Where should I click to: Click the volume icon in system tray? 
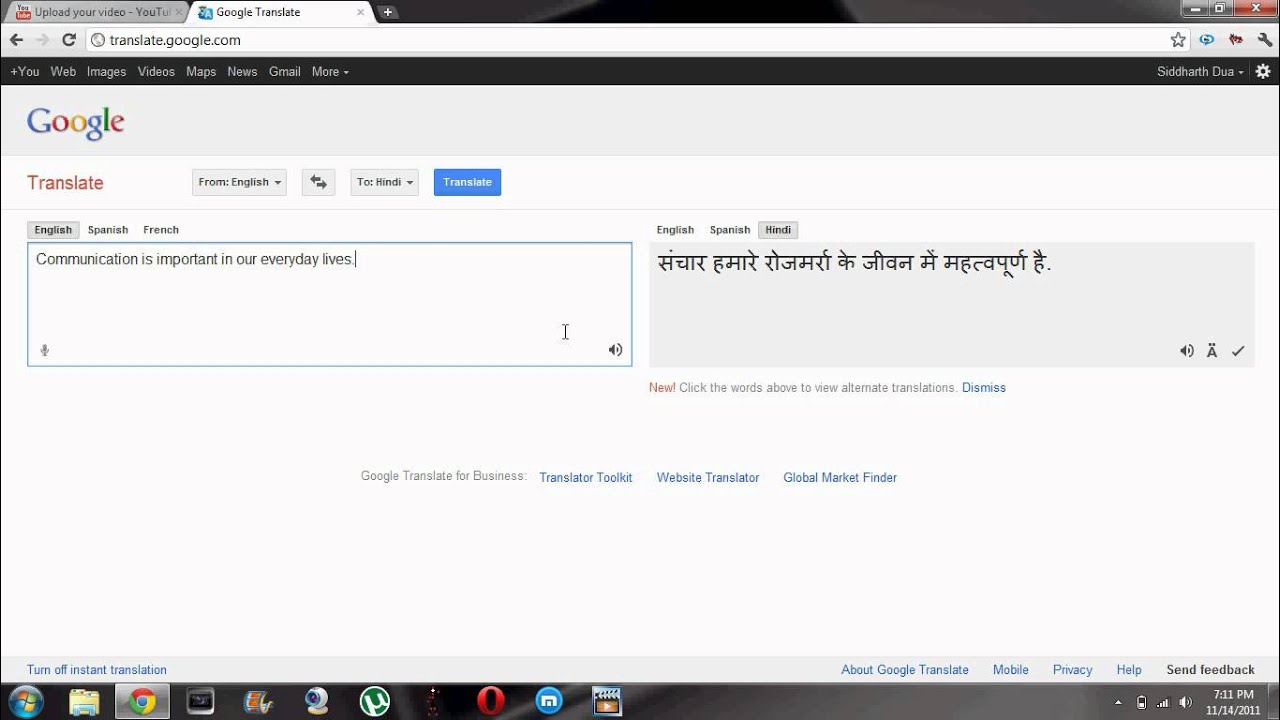coord(1185,702)
